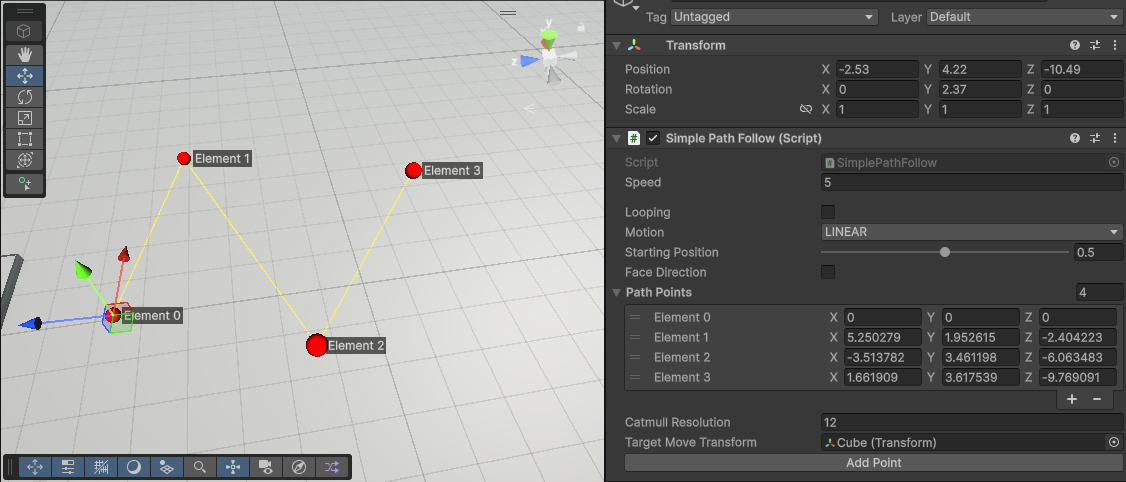1126x482 pixels.
Task: Open Simple Path Follow more options menu
Action: 1113,138
